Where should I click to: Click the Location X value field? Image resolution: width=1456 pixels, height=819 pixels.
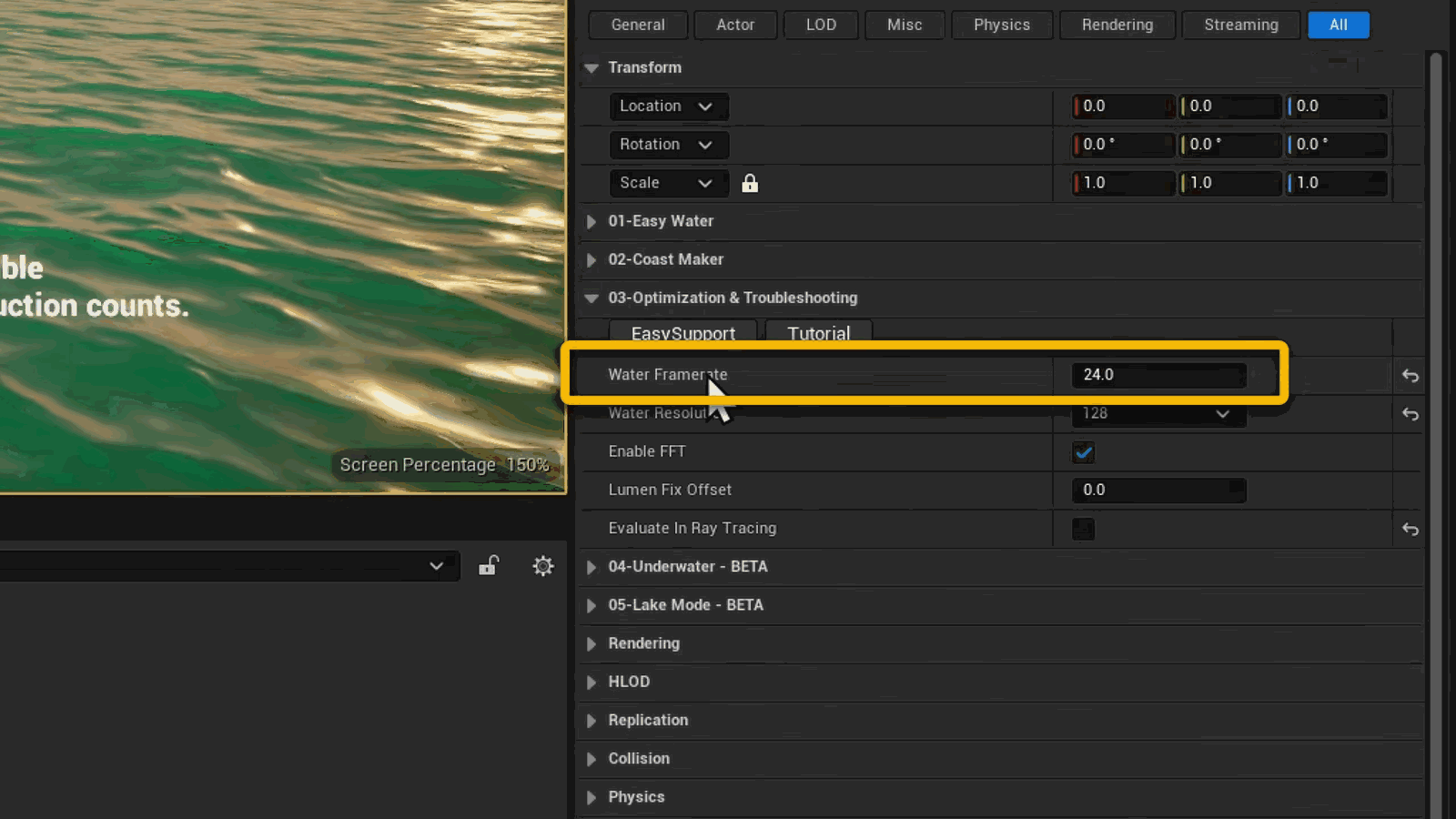pos(1124,106)
